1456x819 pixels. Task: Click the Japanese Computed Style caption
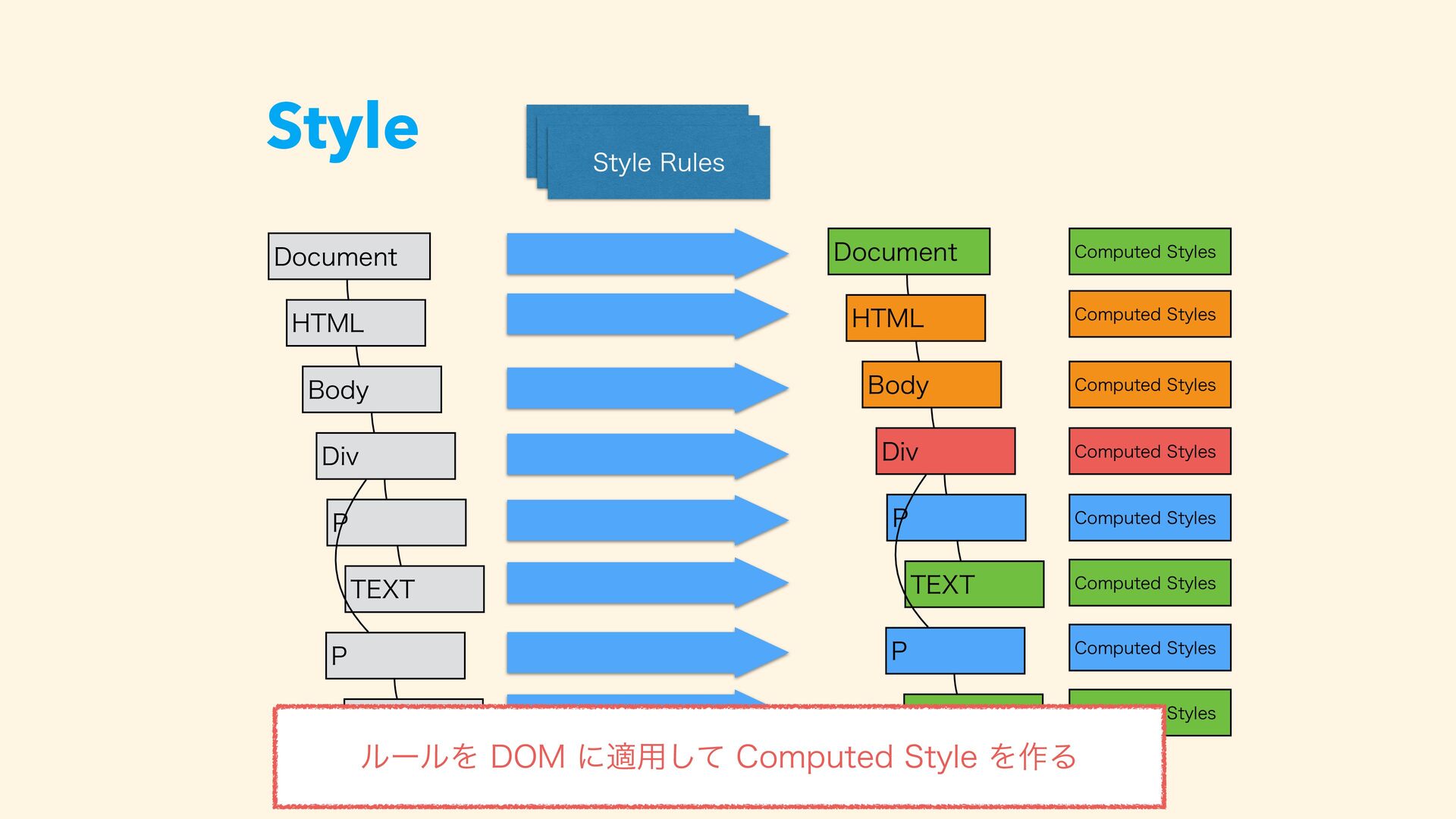(x=719, y=757)
